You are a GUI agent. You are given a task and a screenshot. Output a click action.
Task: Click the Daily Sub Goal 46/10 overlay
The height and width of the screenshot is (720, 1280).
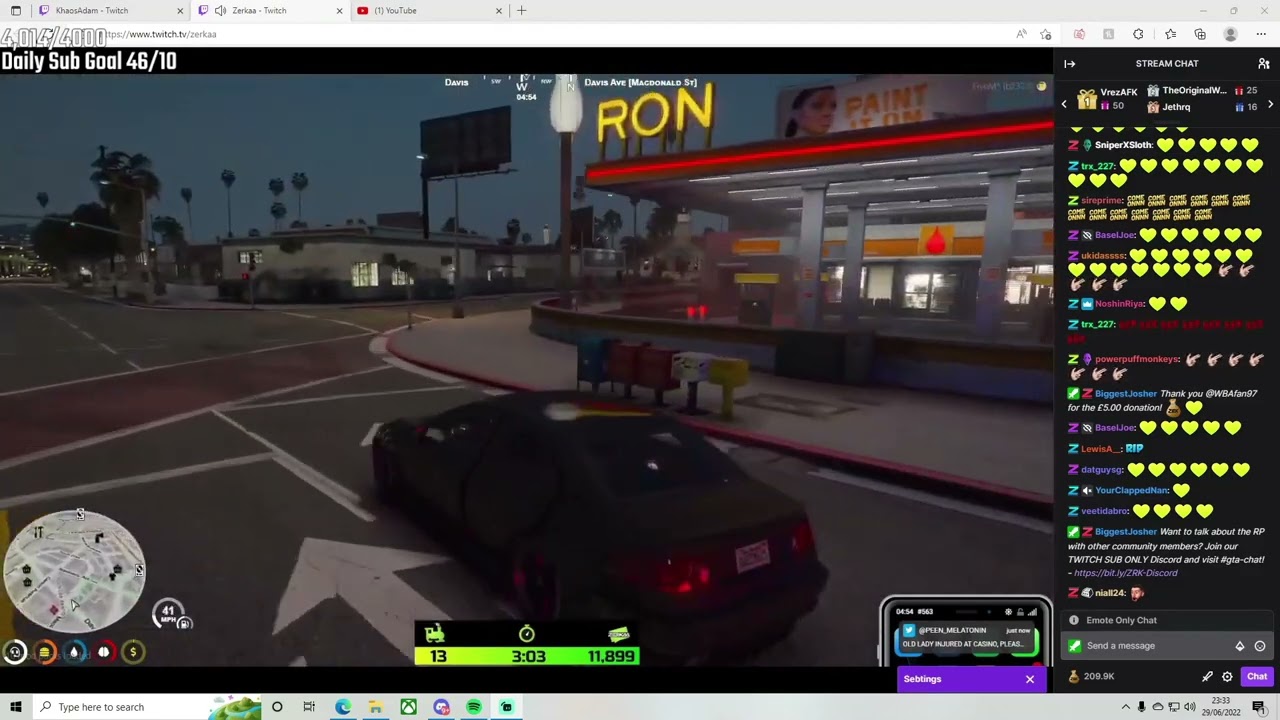coord(89,61)
